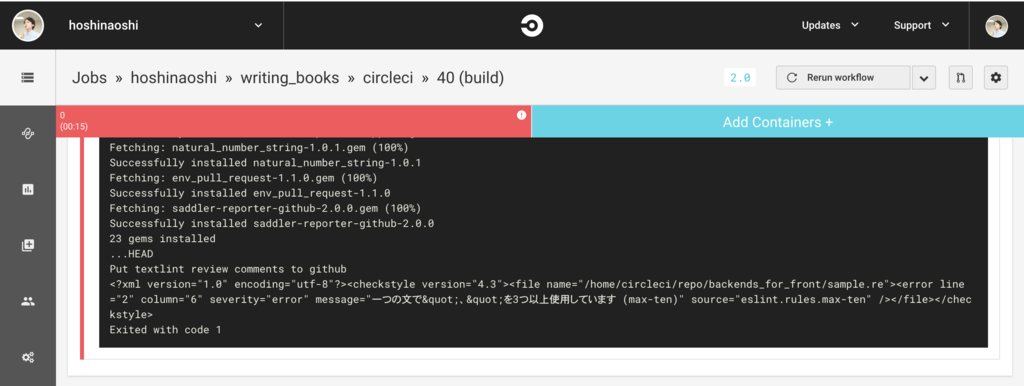Select the container 0 red tab
The width and height of the screenshot is (1024, 386).
tap(293, 121)
